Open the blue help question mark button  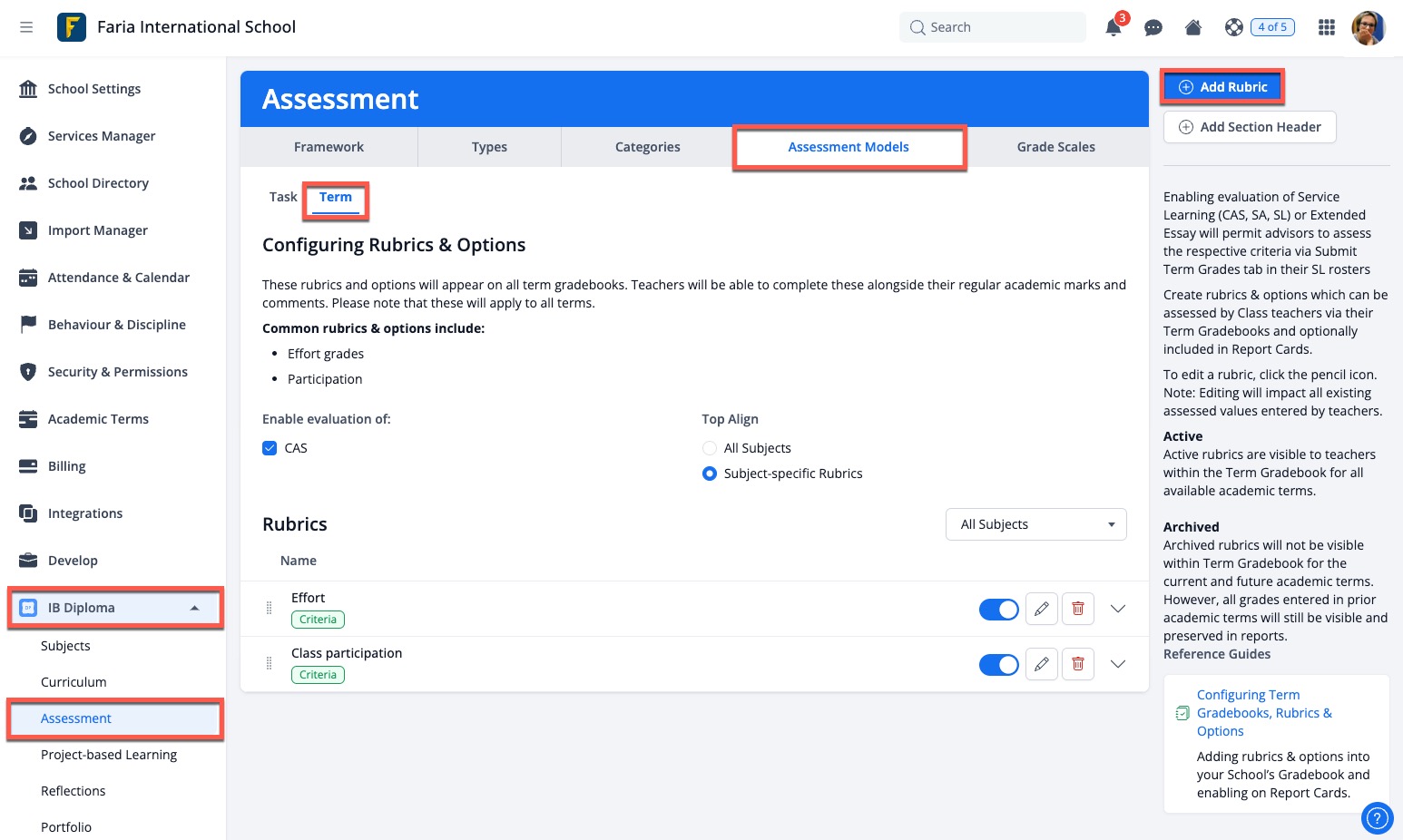1377,819
